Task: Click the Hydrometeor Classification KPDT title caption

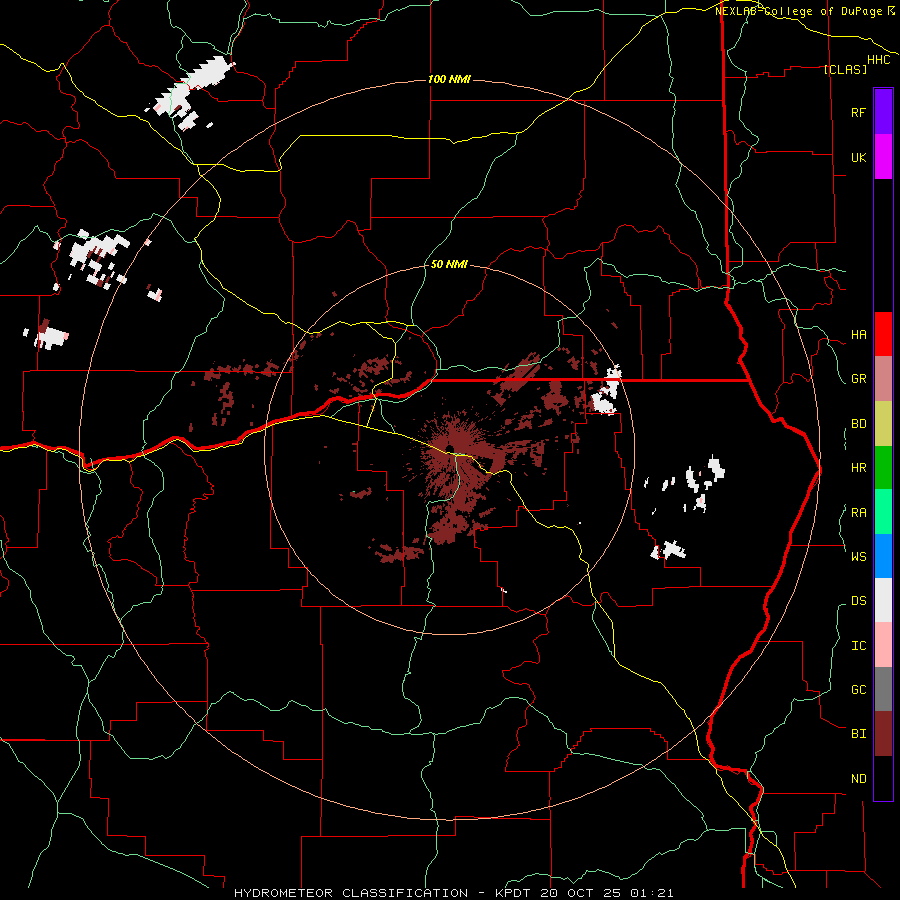Action: (x=453, y=893)
